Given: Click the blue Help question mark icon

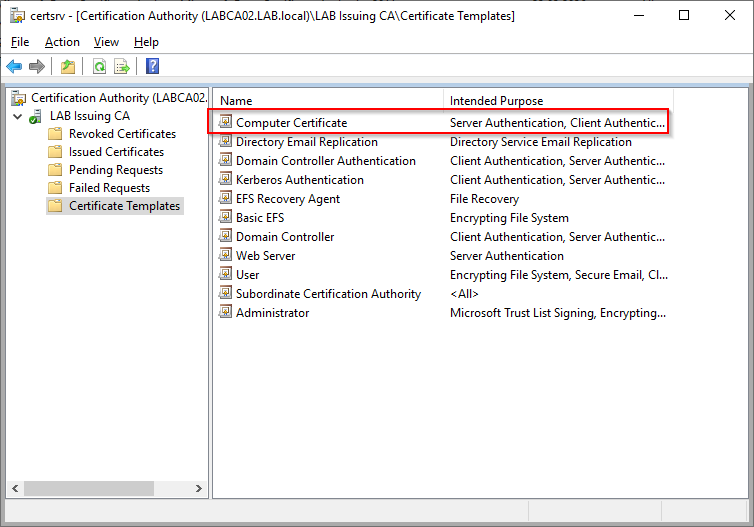Looking at the screenshot, I should click(152, 66).
